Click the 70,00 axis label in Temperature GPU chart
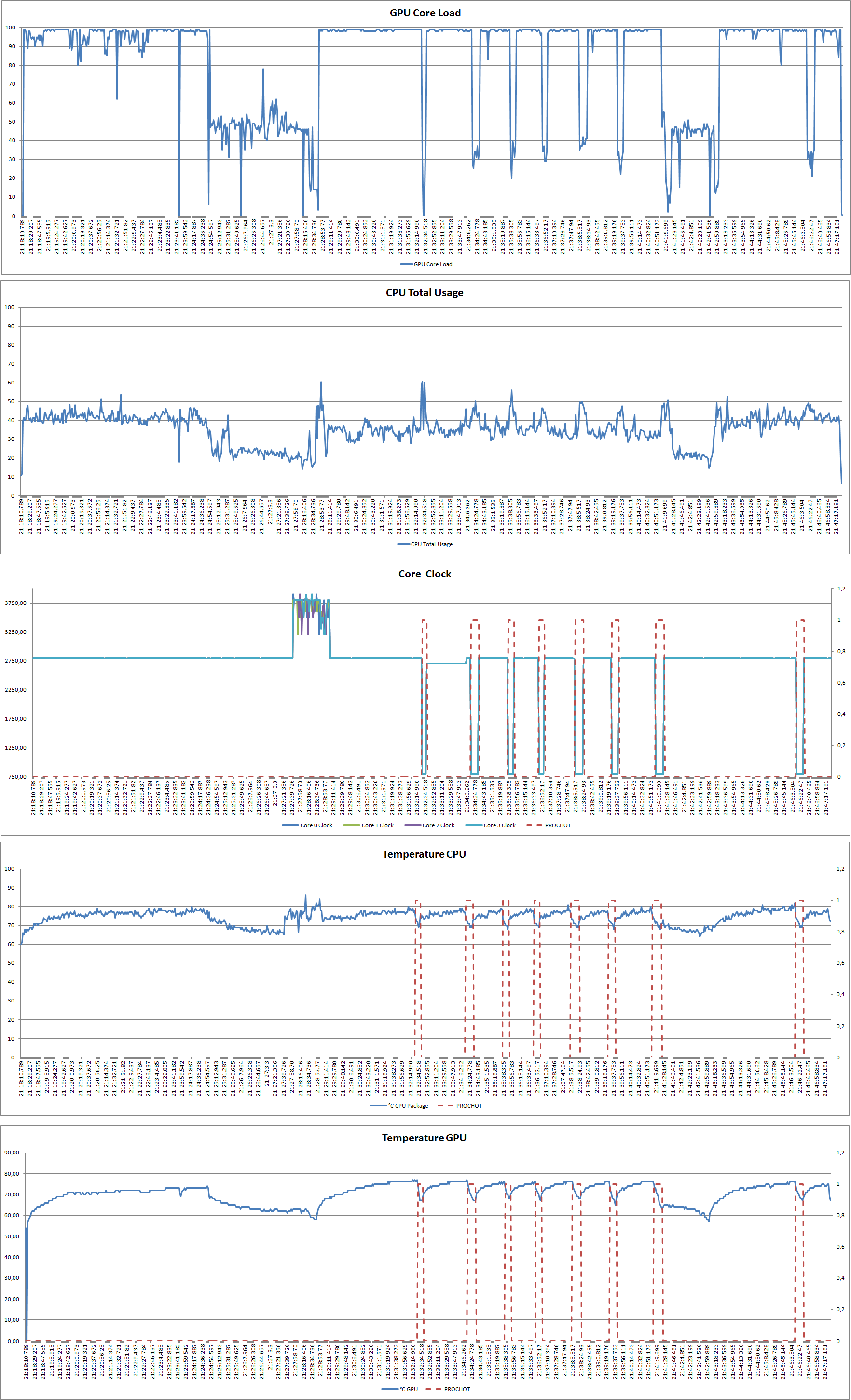 click(x=12, y=1194)
